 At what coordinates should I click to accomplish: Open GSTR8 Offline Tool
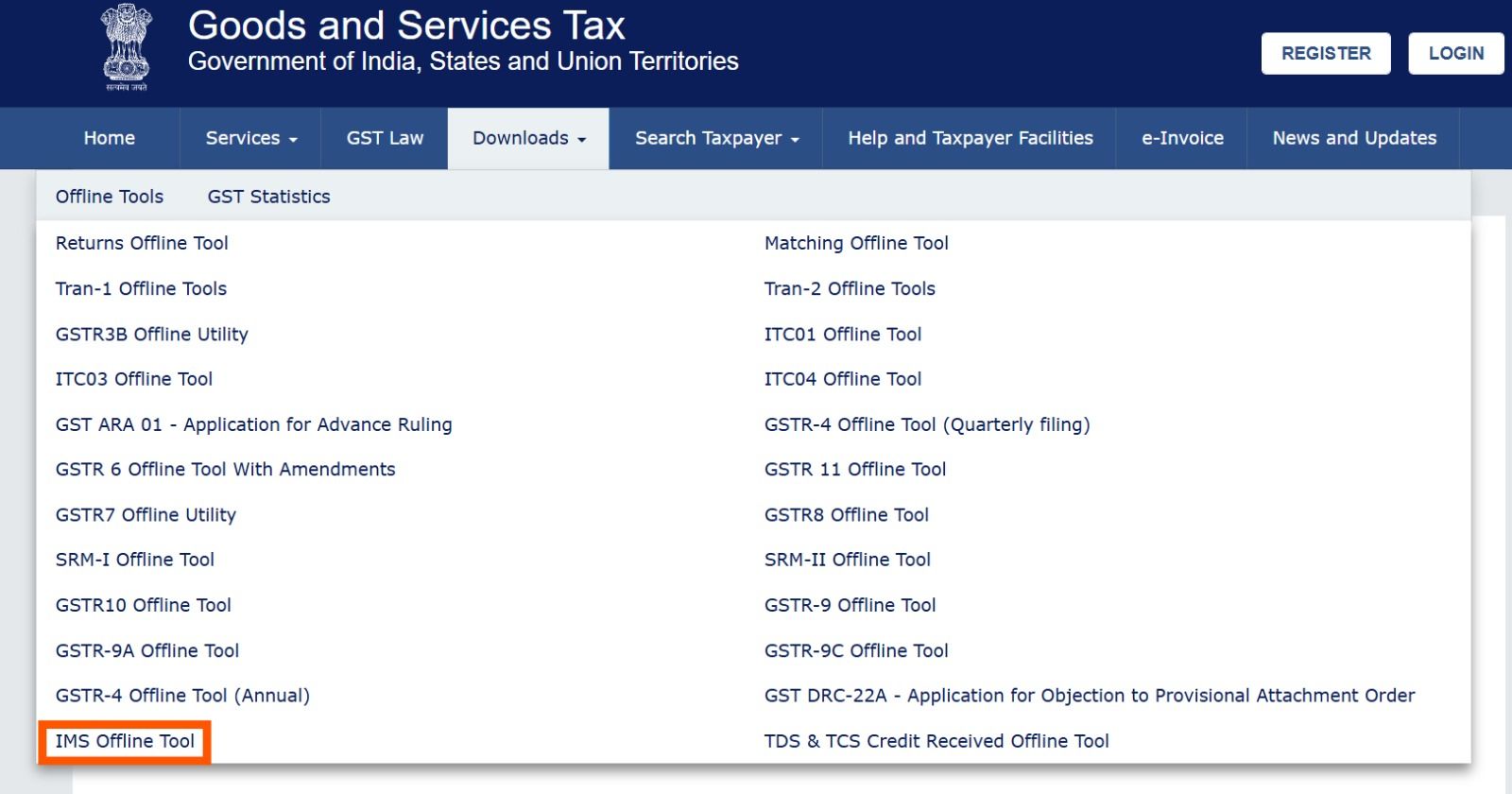click(847, 514)
